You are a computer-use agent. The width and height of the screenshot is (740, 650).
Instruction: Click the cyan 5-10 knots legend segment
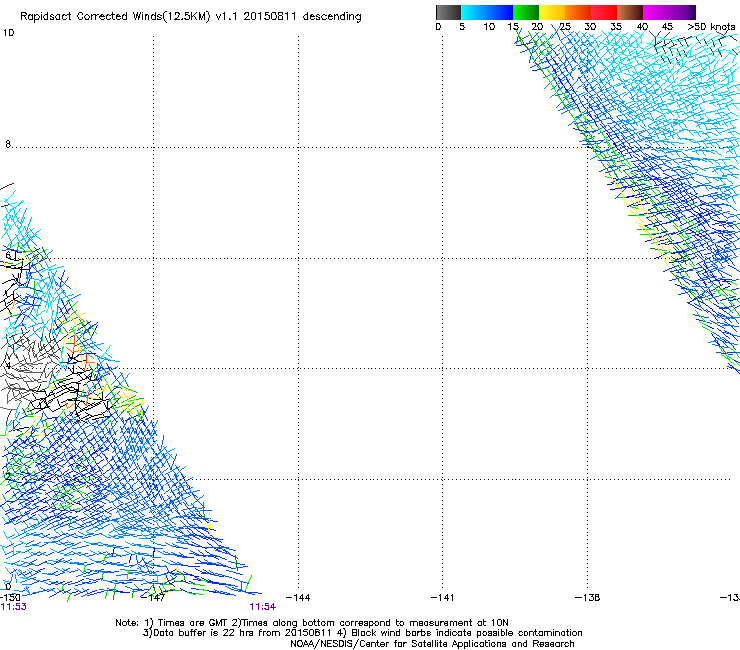tap(473, 12)
